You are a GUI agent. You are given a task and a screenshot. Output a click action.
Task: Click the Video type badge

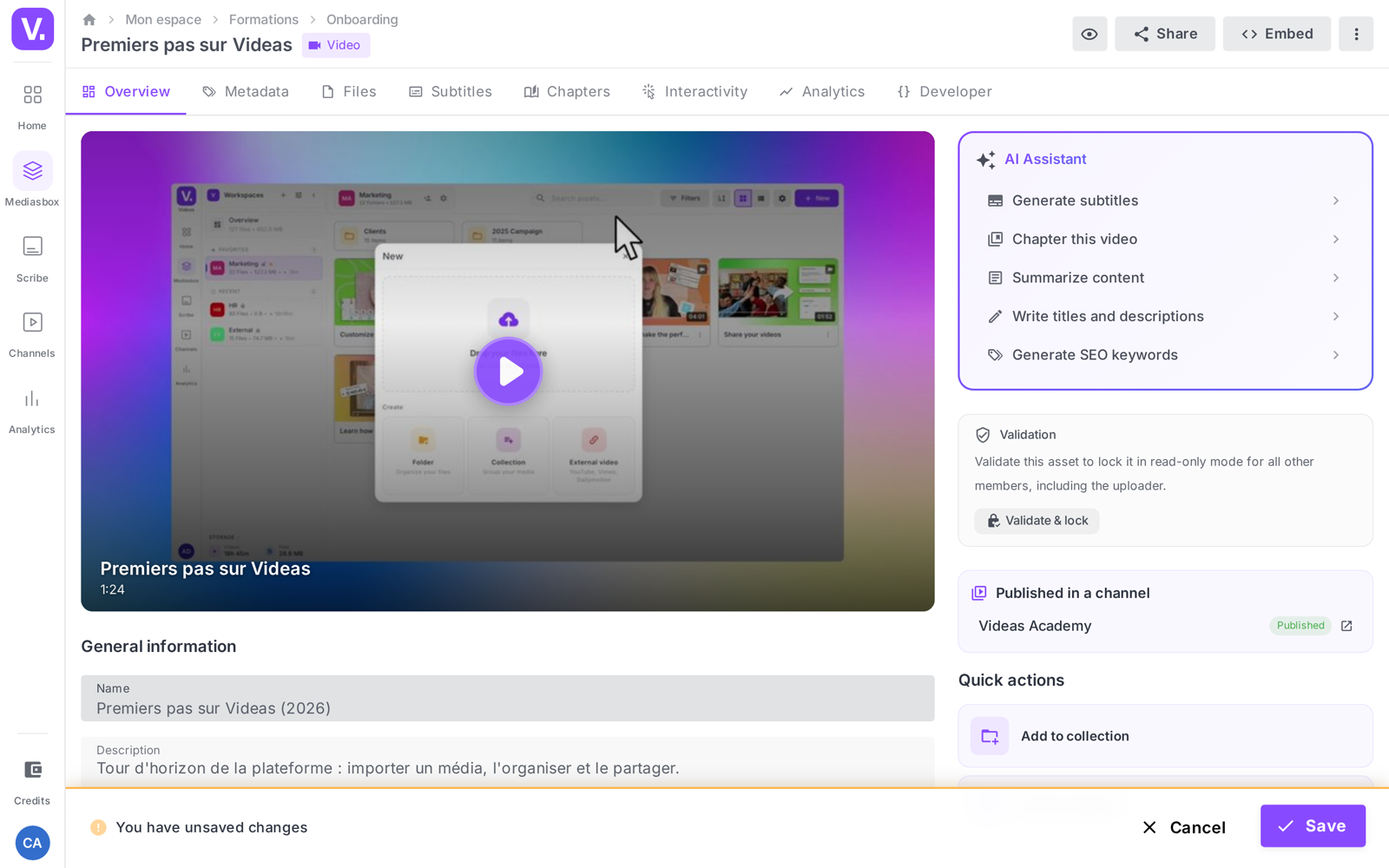[x=336, y=45]
